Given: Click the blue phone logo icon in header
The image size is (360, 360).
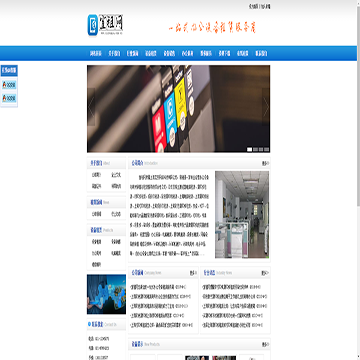Looking at the screenshot, I should click(92, 25).
